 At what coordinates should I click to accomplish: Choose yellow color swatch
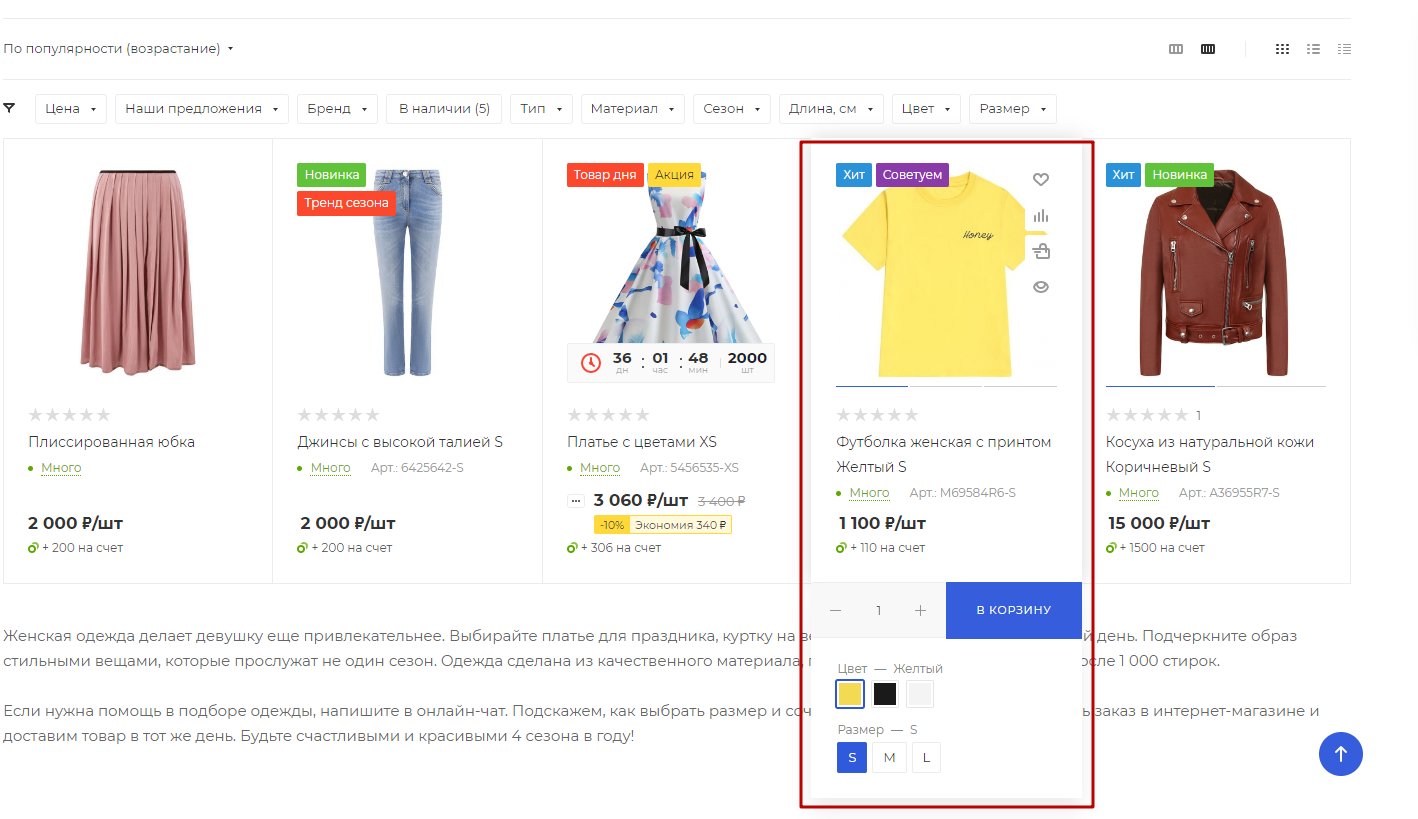point(850,694)
